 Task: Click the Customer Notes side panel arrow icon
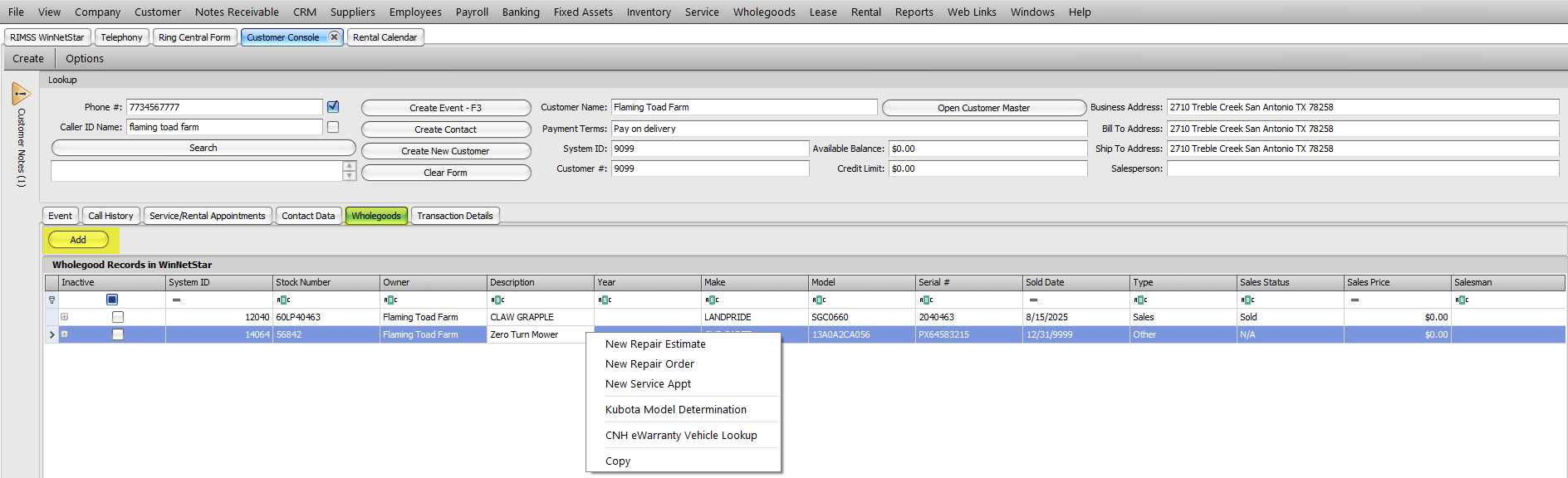21,94
